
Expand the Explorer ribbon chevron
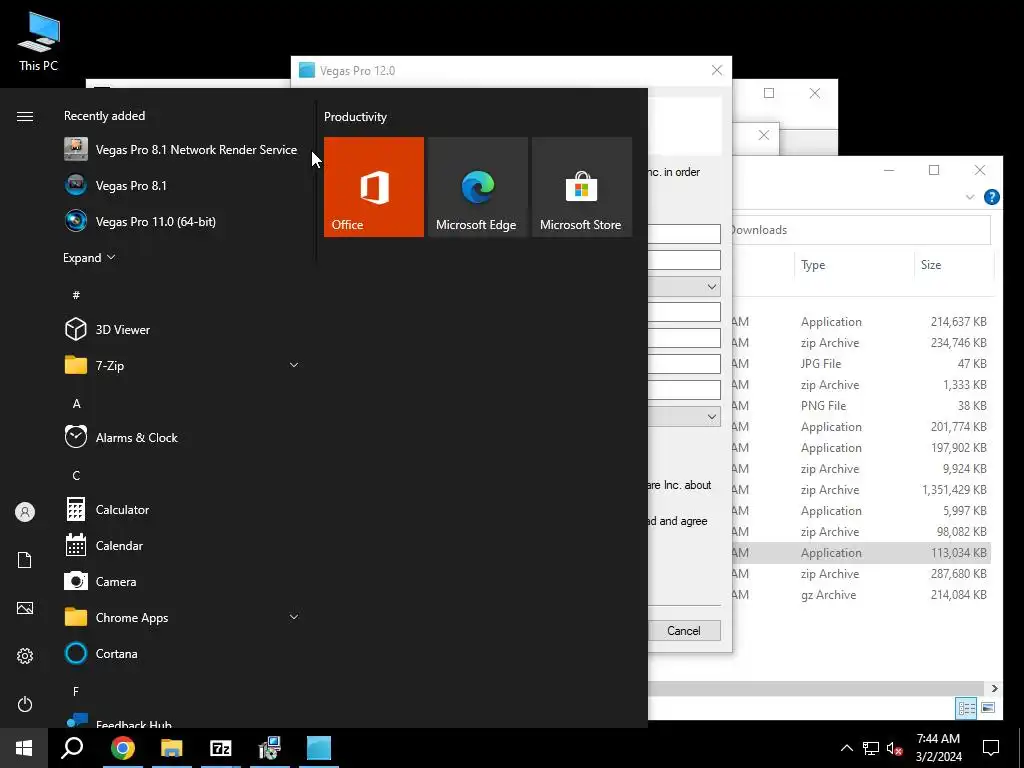[970, 197]
